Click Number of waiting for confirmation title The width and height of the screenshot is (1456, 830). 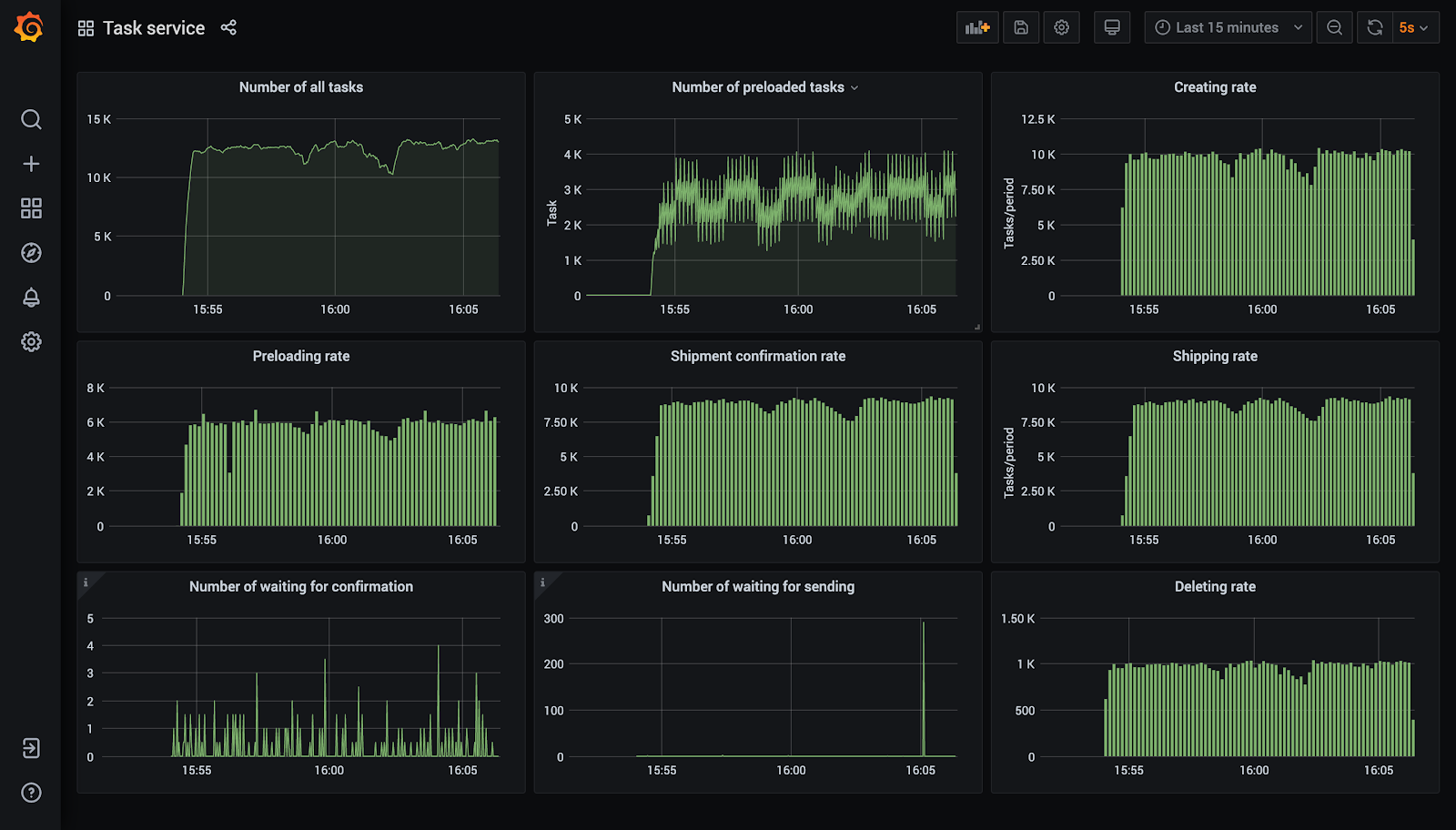coord(301,586)
